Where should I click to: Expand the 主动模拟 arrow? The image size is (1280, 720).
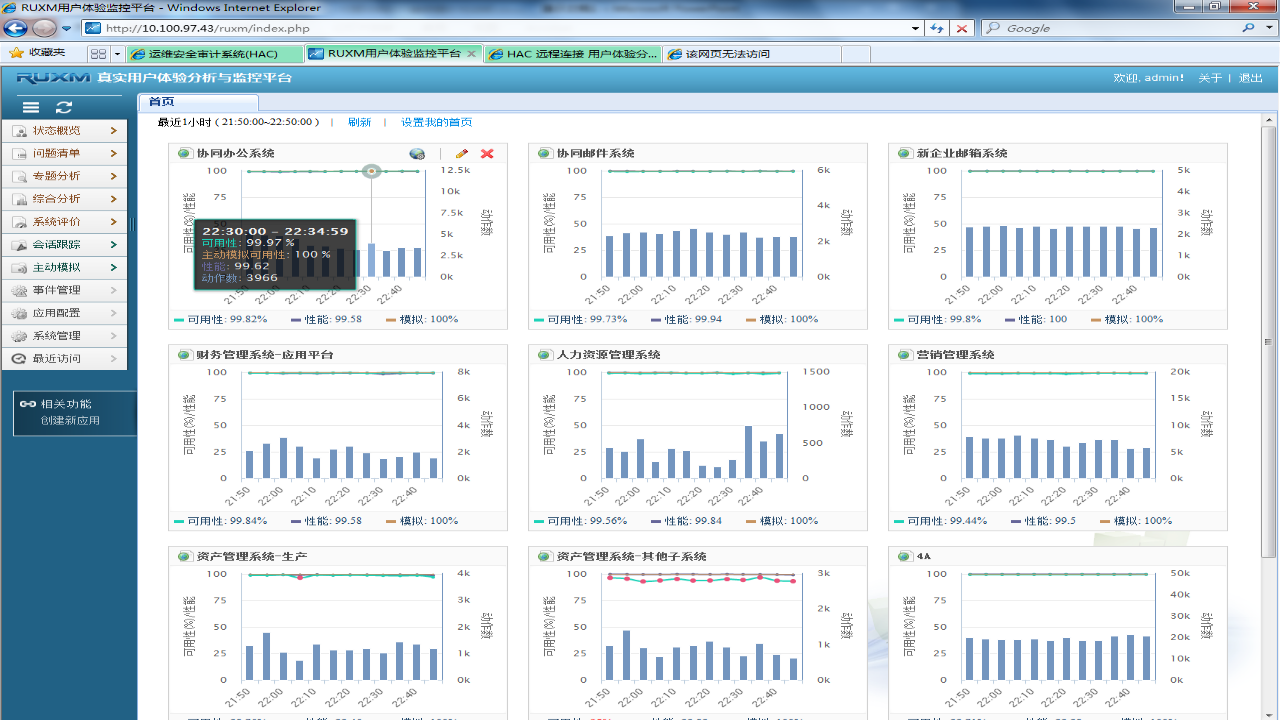pos(114,267)
